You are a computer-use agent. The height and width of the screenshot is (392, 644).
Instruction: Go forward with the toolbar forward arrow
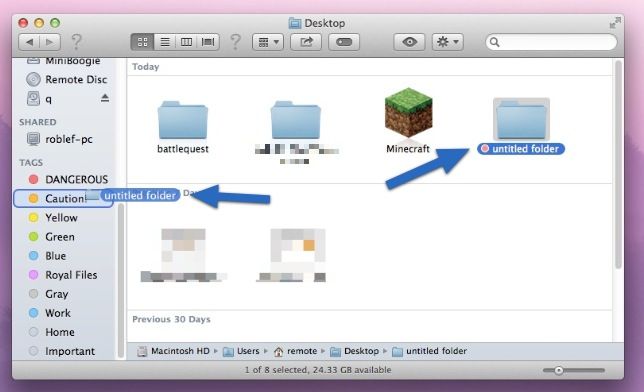click(50, 42)
